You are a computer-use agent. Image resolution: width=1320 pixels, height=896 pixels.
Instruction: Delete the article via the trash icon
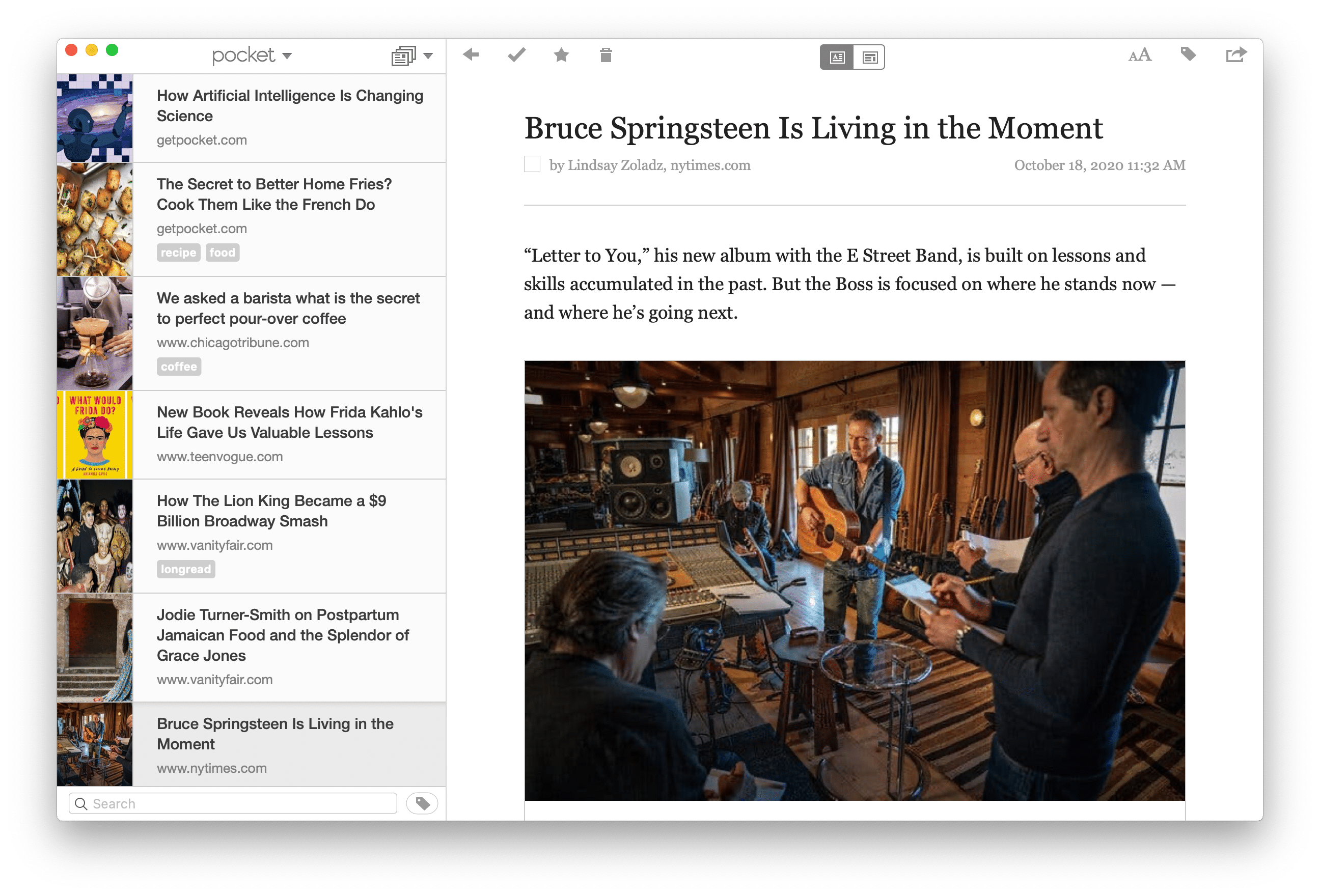pyautogui.click(x=604, y=55)
